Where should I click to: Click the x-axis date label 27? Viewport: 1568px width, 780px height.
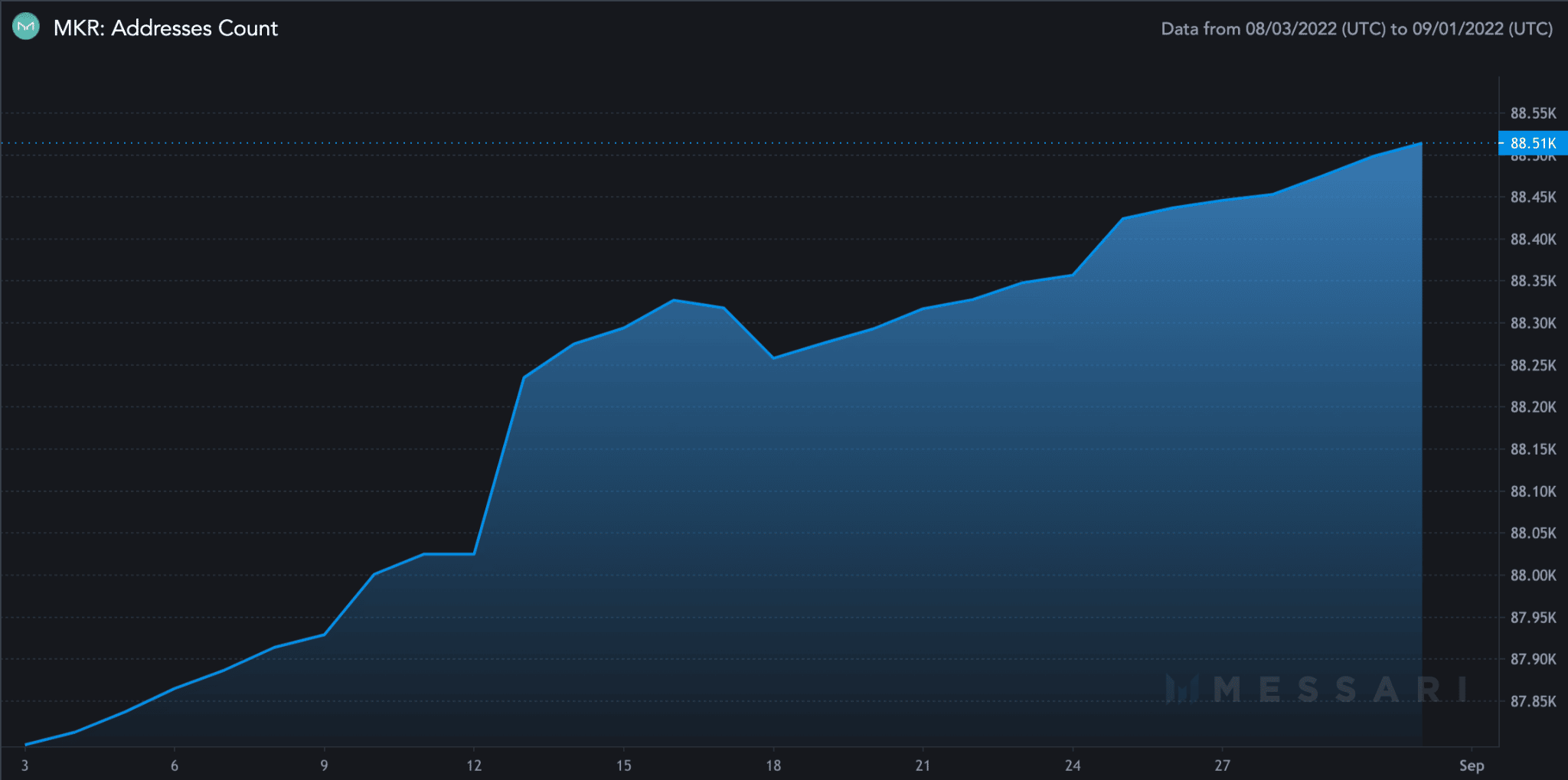tap(1223, 765)
